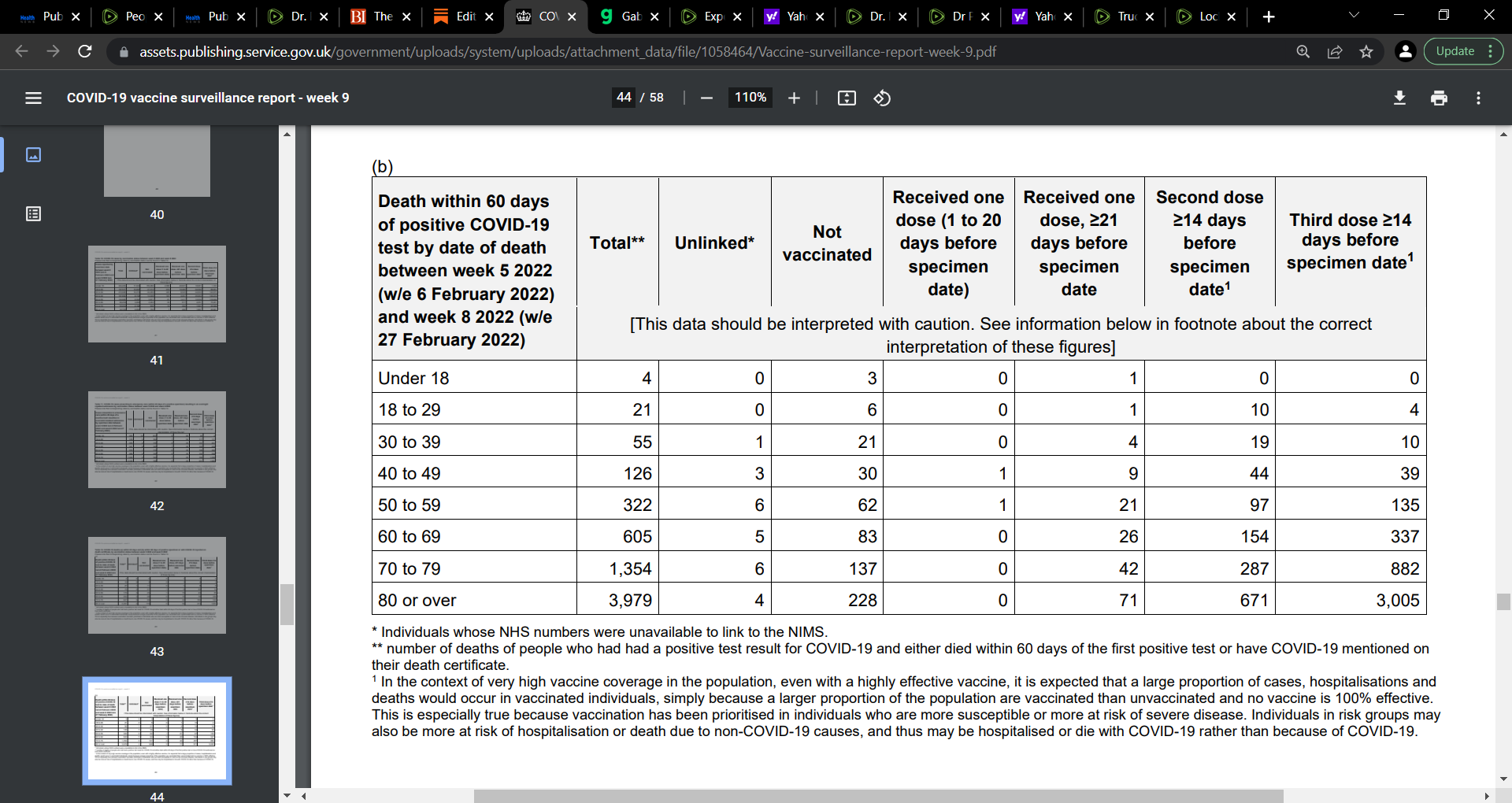
Task: Open page 41 thumbnail
Action: (x=157, y=294)
